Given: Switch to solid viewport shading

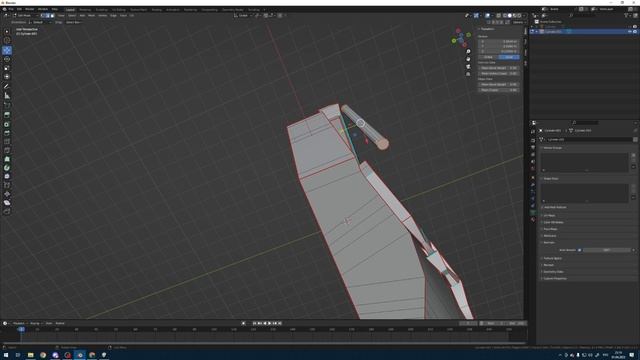Looking at the screenshot, I should (x=510, y=16).
